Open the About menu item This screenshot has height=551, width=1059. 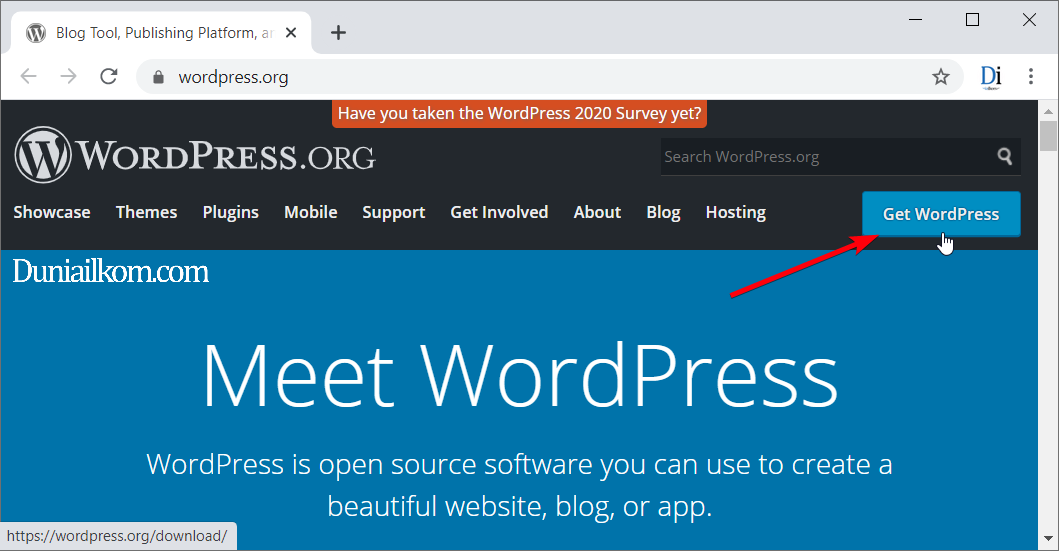597,212
